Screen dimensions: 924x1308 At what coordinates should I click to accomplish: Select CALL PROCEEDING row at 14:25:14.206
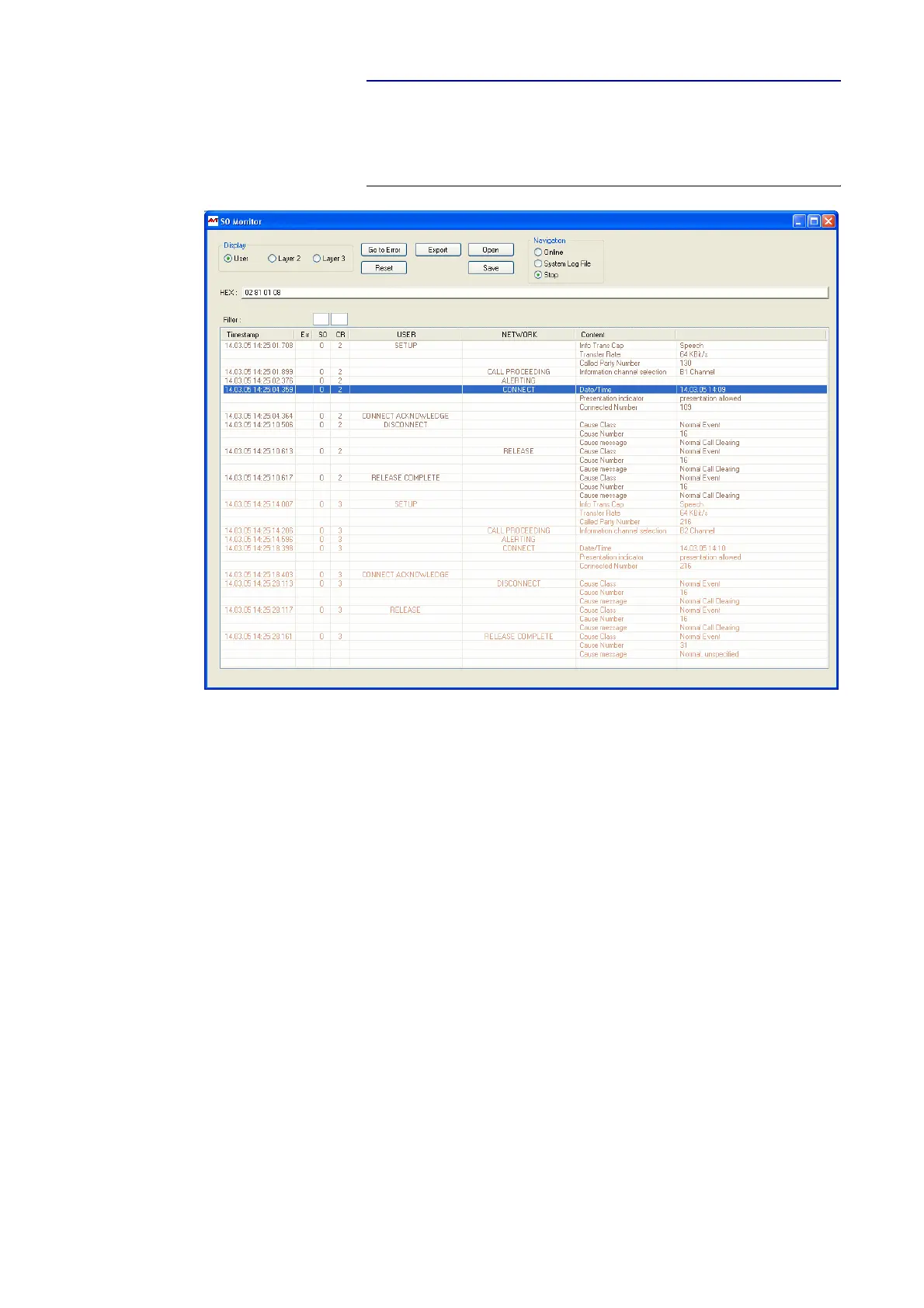pyautogui.click(x=524, y=531)
